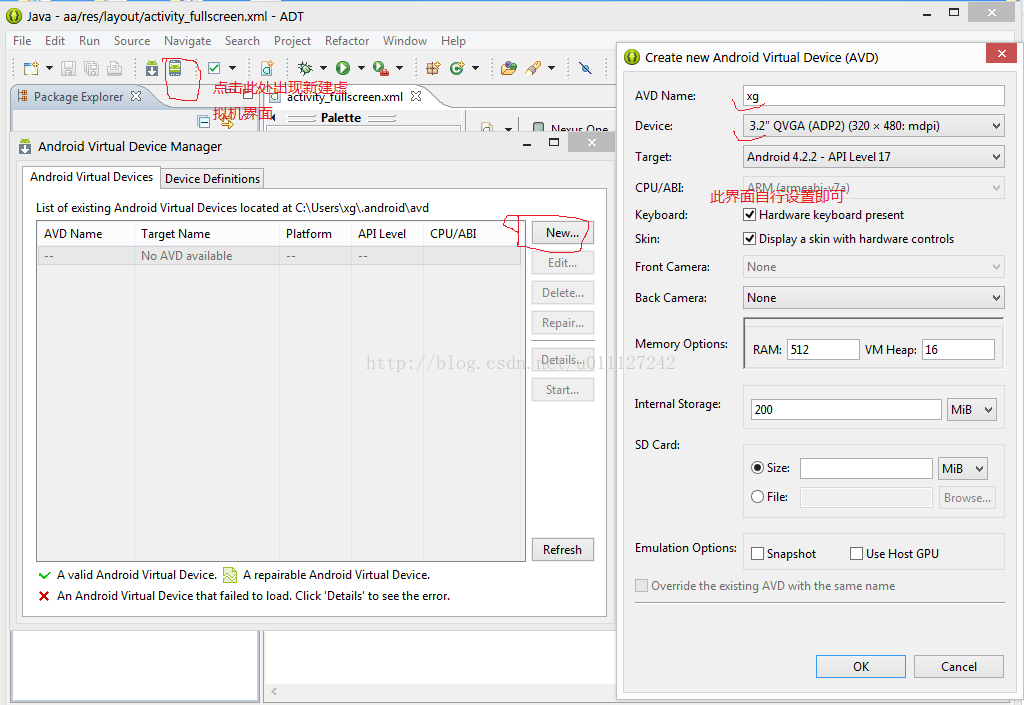
Task: Open the Source menu
Action: (132, 40)
